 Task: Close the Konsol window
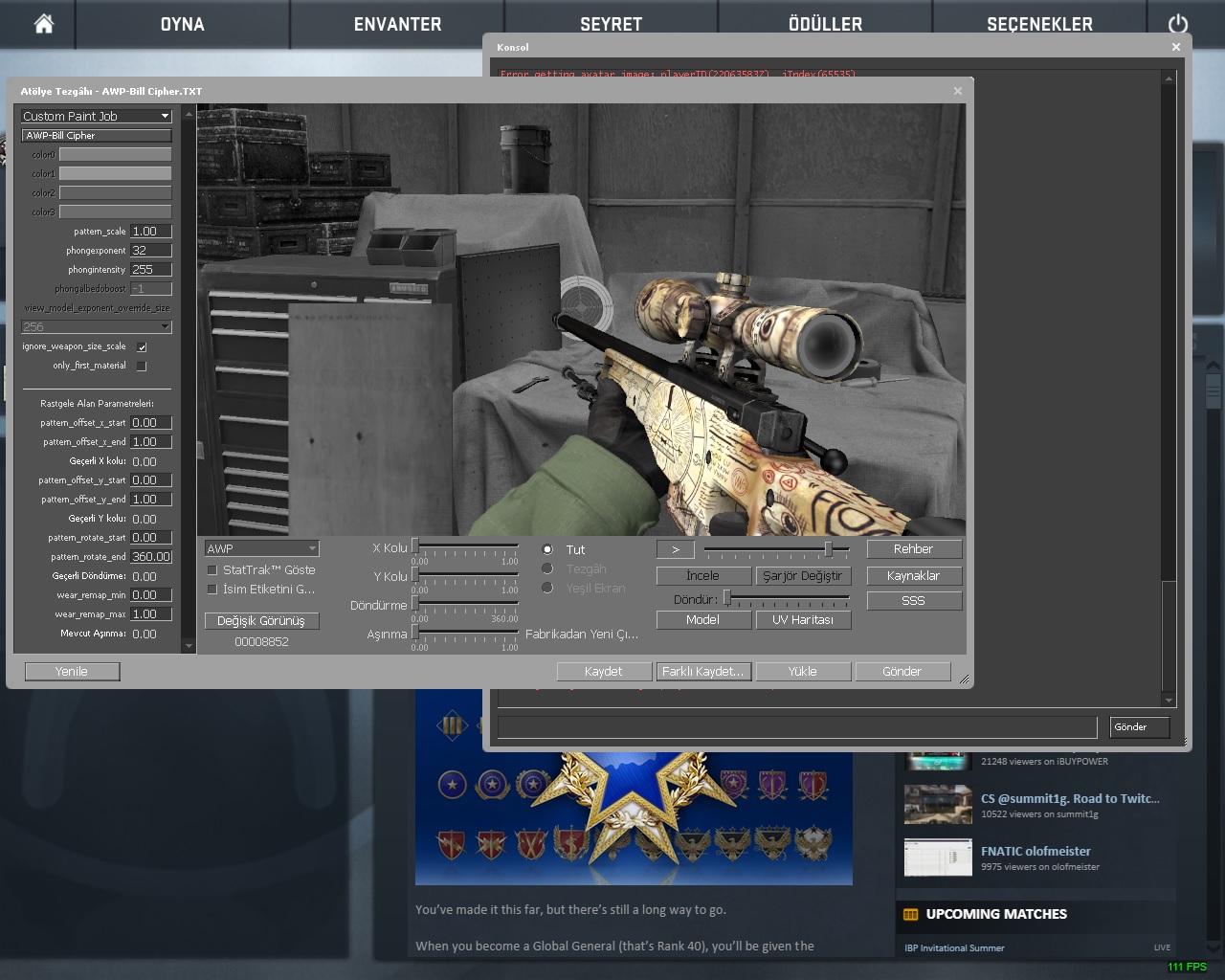click(x=1176, y=47)
